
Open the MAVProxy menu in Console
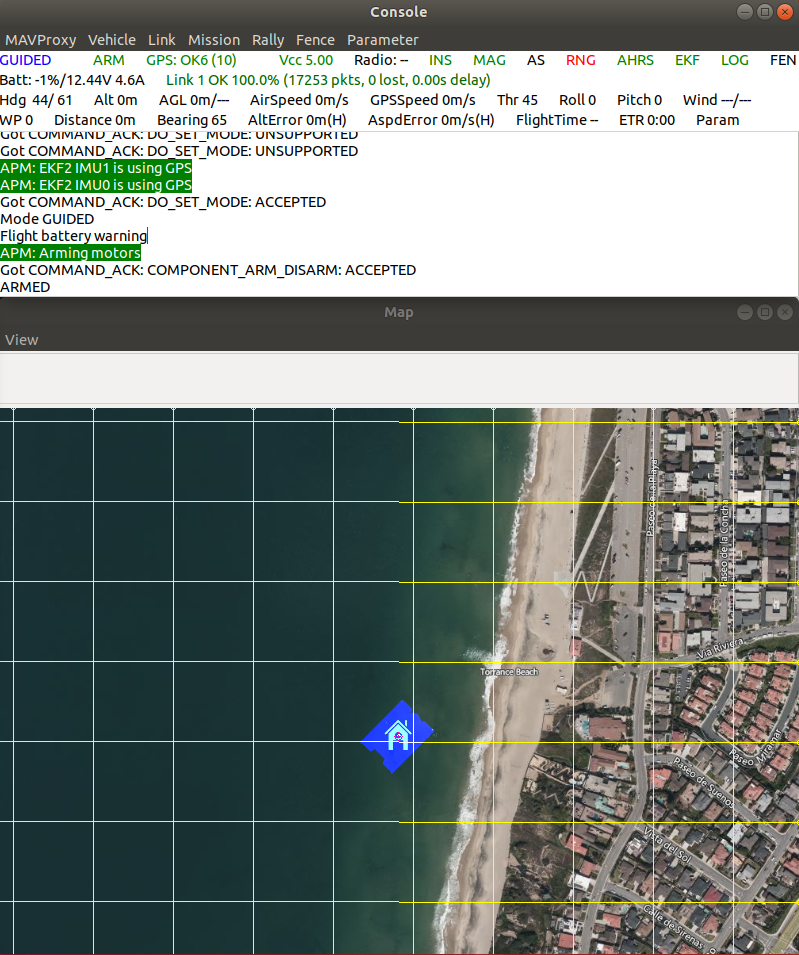41,40
